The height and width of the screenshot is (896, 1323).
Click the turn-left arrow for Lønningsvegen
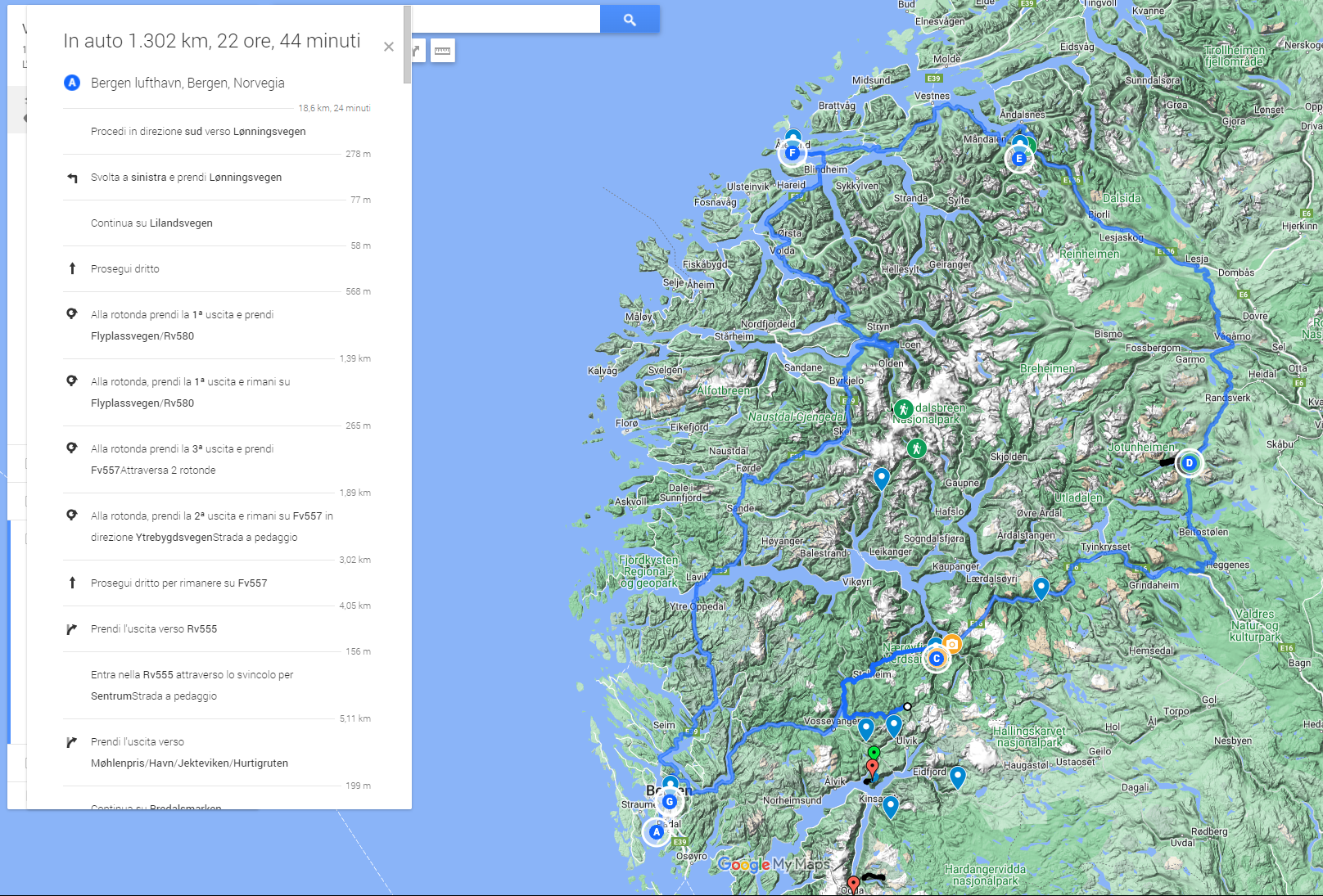72,178
